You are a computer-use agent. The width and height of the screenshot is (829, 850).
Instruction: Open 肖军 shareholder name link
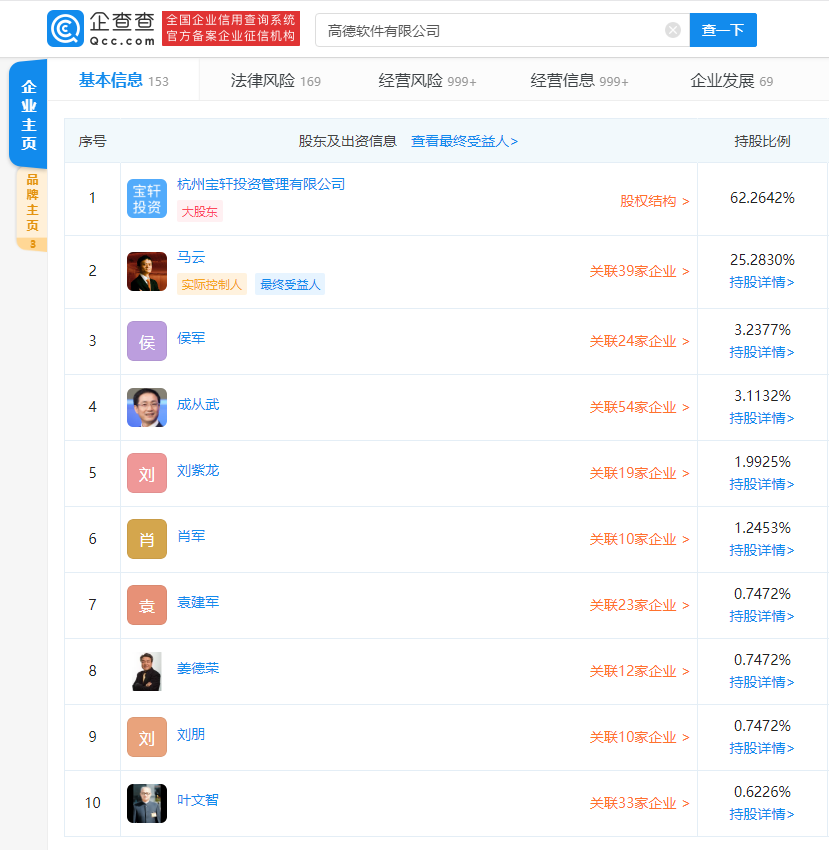(x=191, y=536)
